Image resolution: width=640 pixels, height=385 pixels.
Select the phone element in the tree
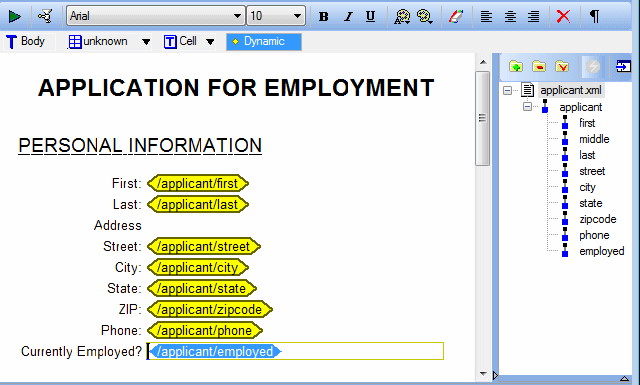(x=594, y=235)
